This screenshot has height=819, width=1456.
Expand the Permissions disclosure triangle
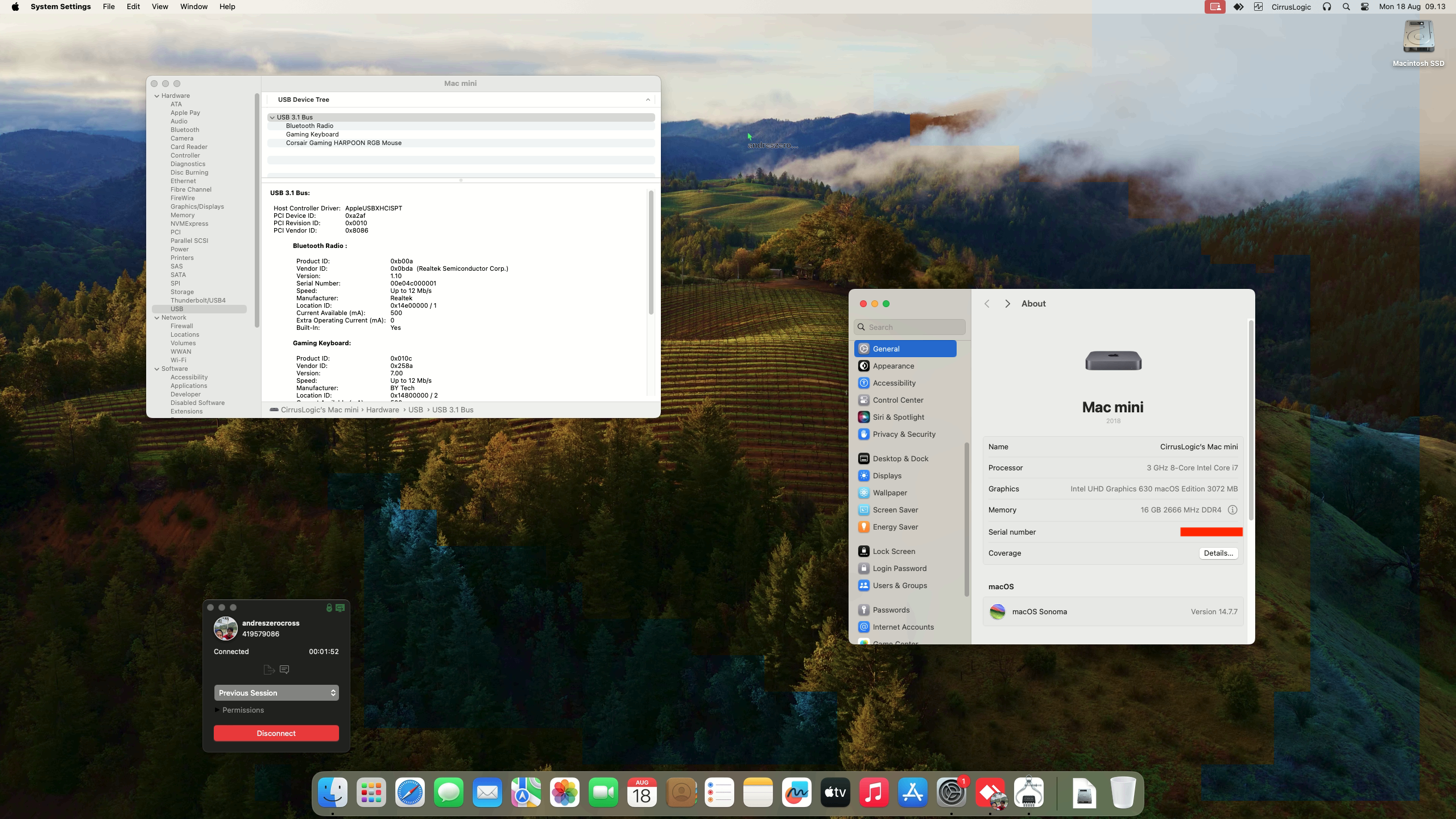tap(217, 710)
